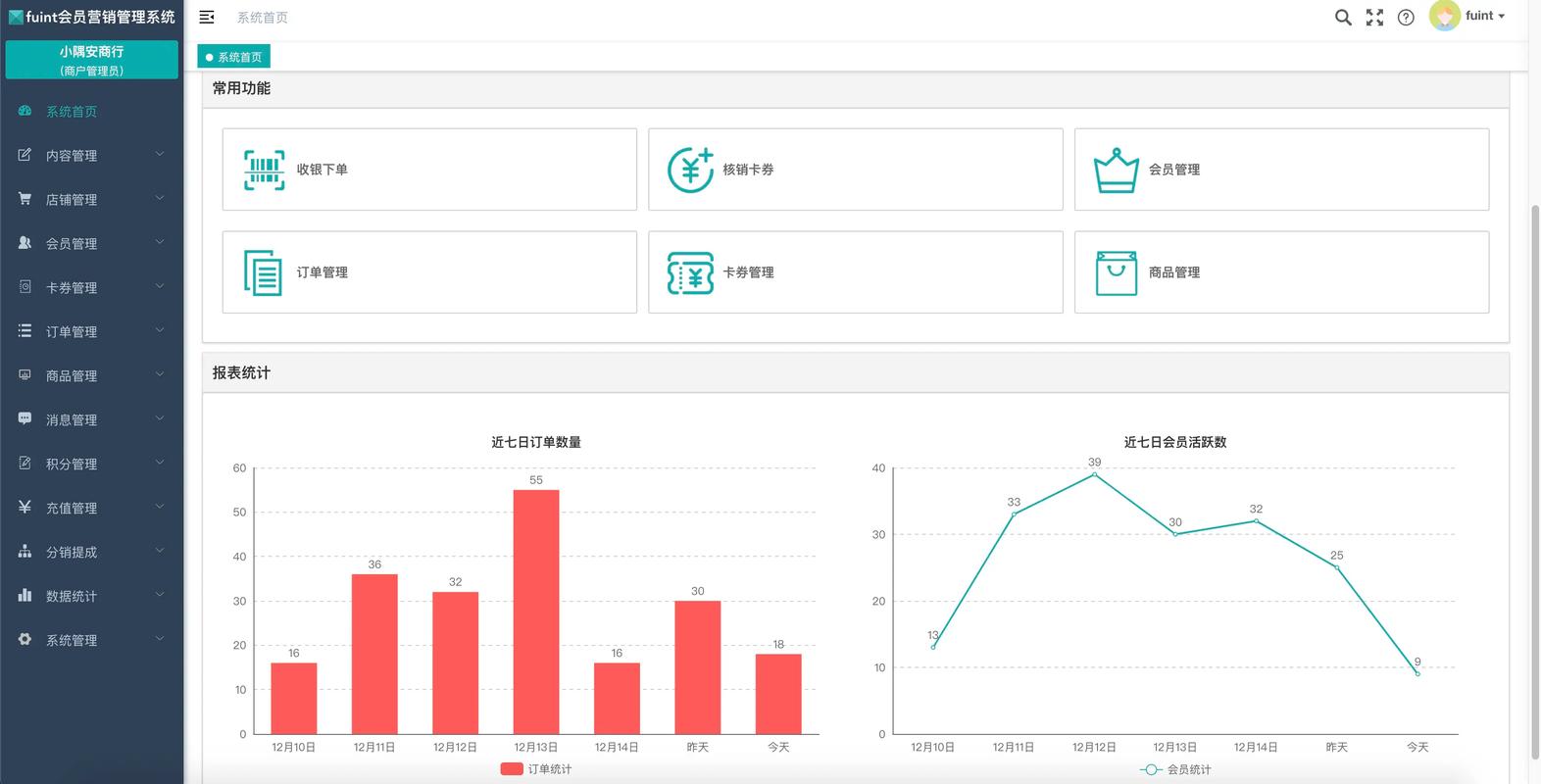The height and width of the screenshot is (784, 1541).
Task: Expand the sidebar 订单管理 chevron
Action: point(160,330)
